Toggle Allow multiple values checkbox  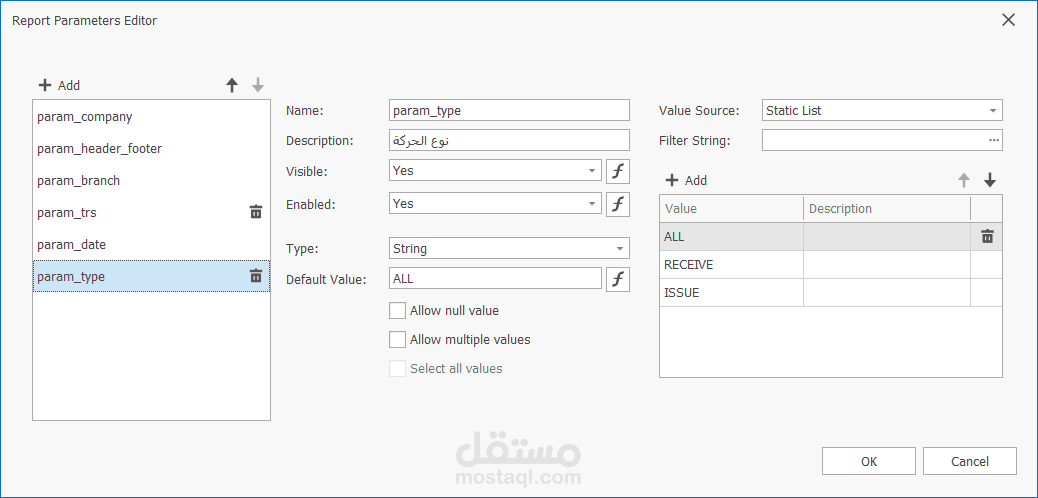[398, 340]
